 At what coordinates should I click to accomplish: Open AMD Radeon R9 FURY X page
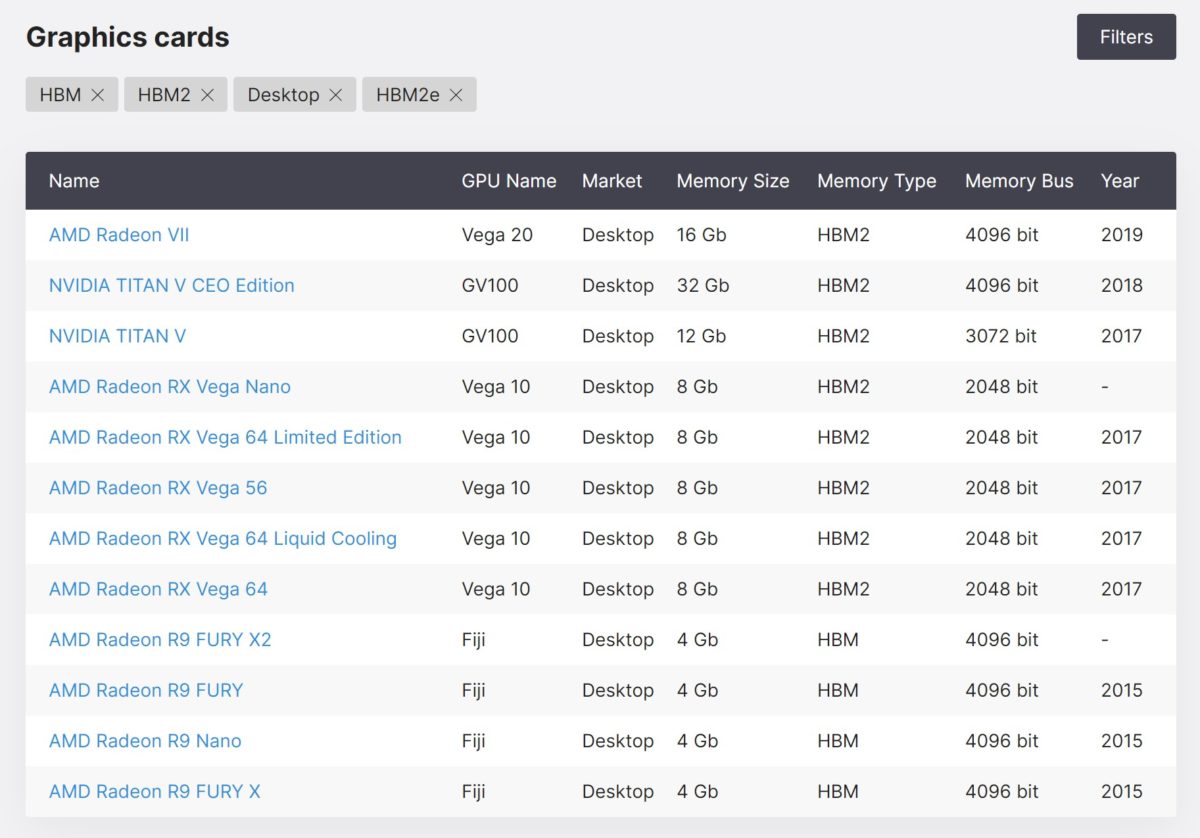pyautogui.click(x=155, y=792)
